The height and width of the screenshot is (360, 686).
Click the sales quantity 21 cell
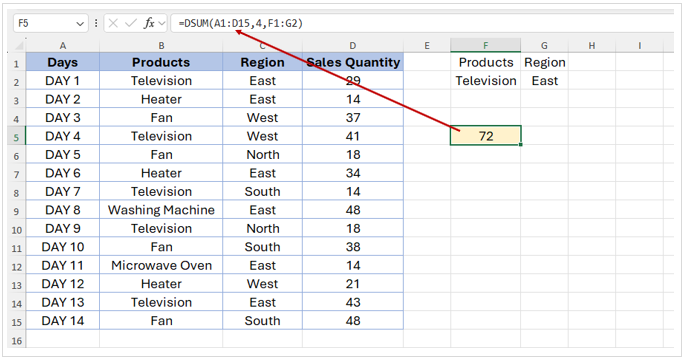tap(353, 283)
